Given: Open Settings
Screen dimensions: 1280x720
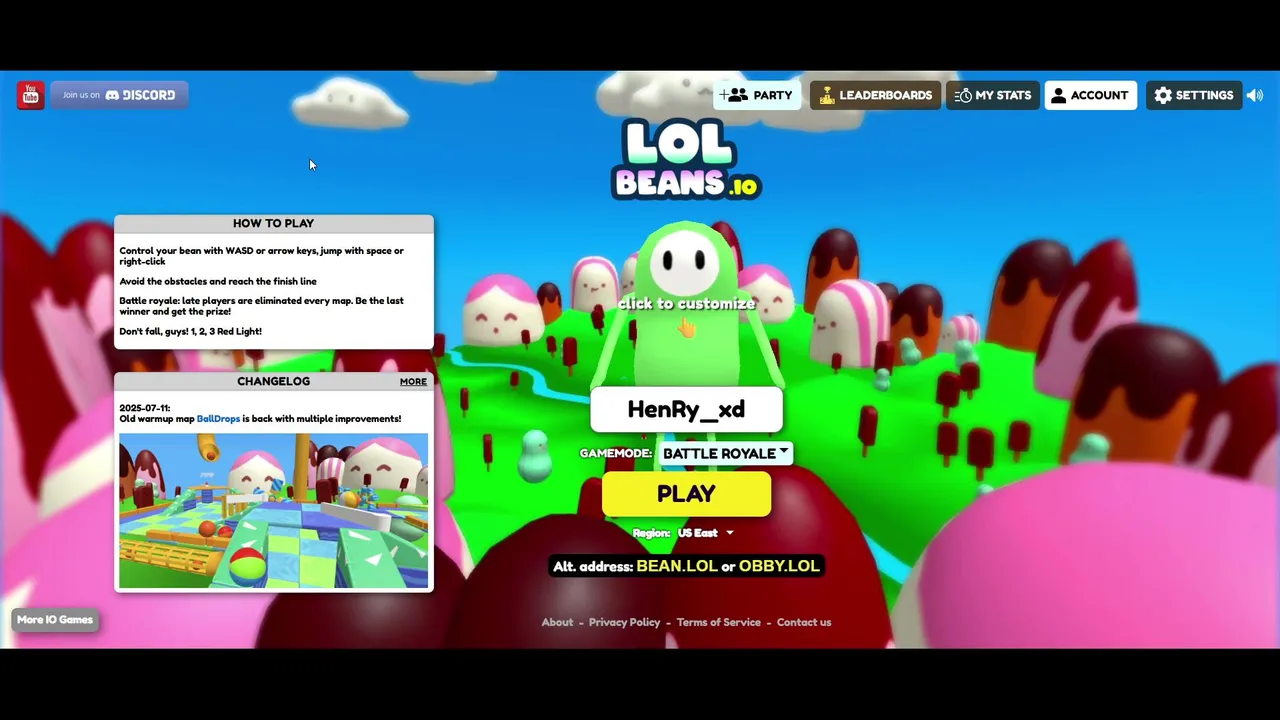Looking at the screenshot, I should point(1194,95).
